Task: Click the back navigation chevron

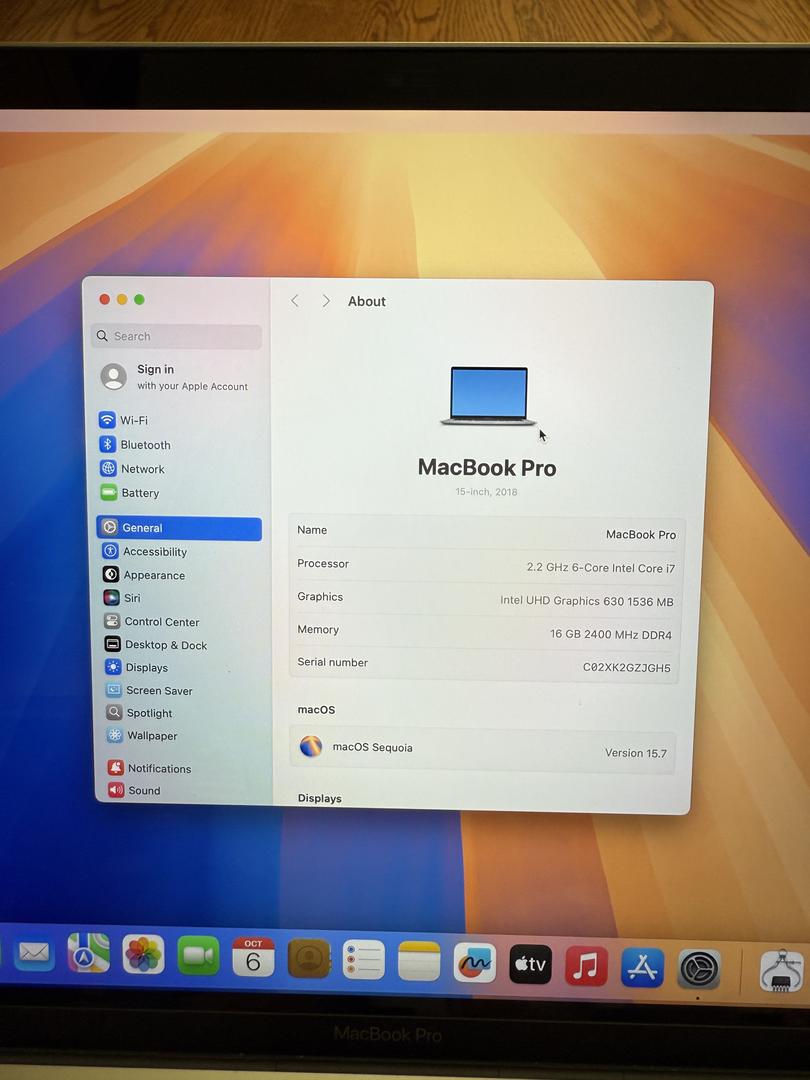Action: pos(295,301)
